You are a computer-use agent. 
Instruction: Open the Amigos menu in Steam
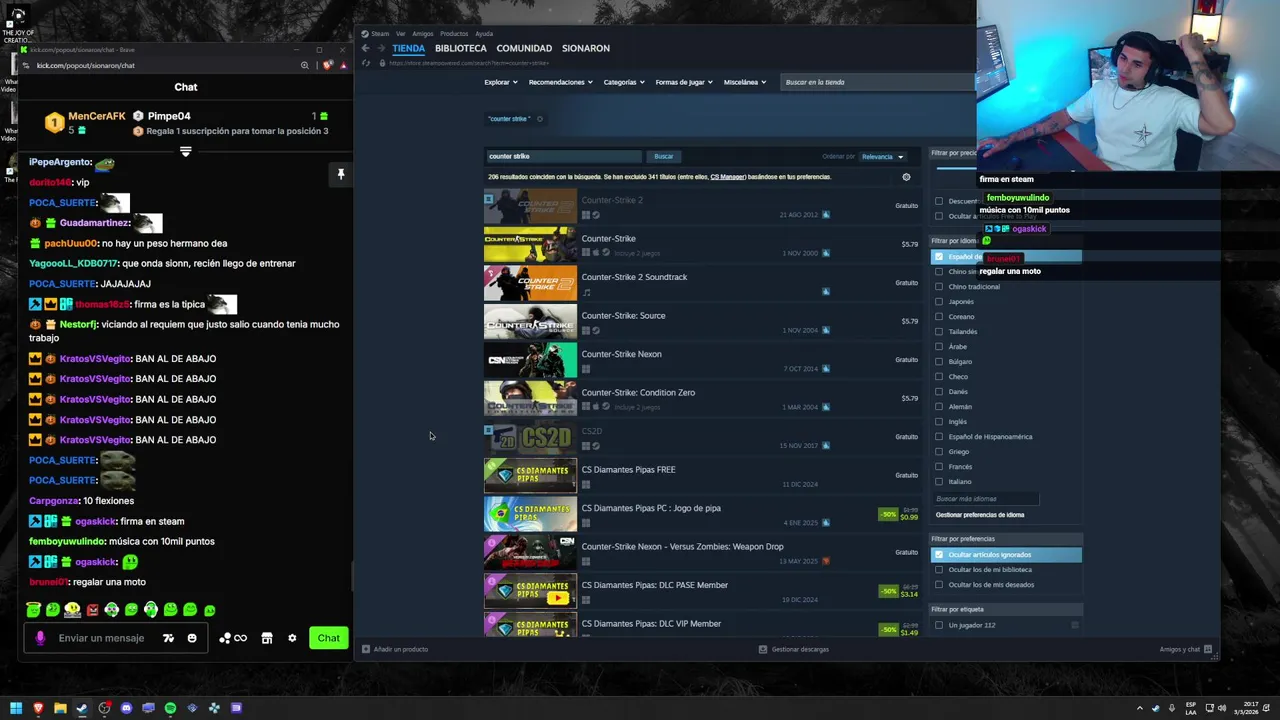pos(423,34)
